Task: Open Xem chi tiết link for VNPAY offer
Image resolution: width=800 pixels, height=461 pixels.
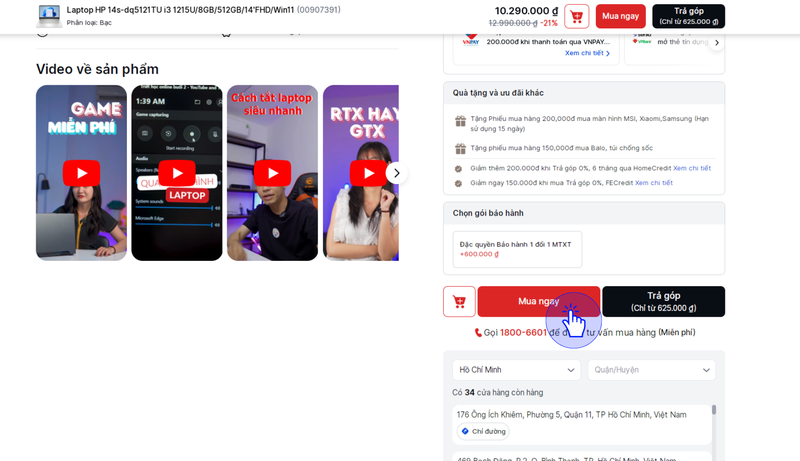Action: click(587, 53)
